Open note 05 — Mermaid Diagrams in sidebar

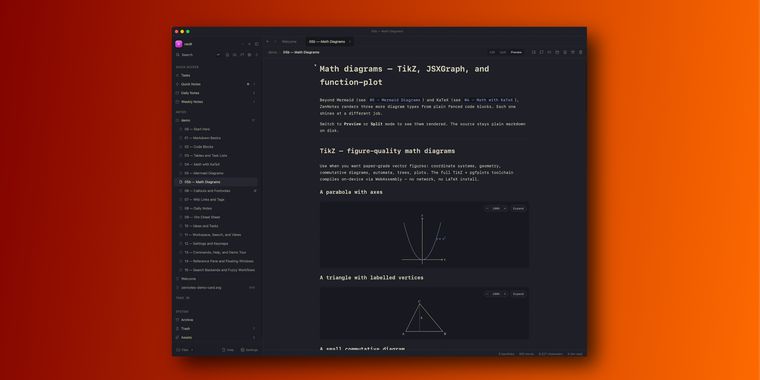point(217,173)
